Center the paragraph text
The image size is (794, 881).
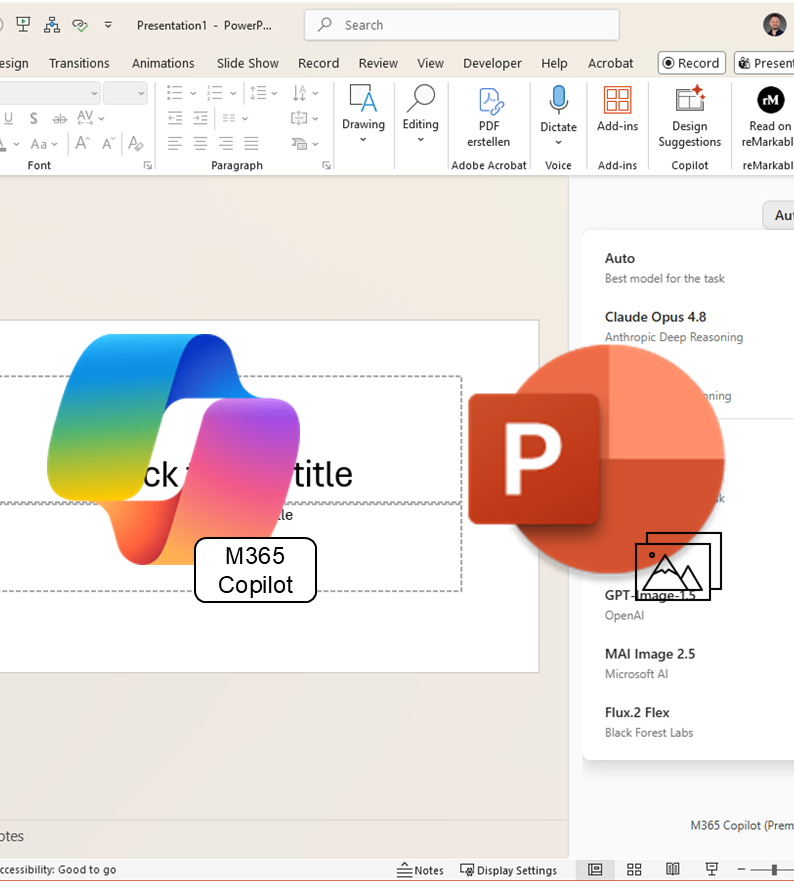click(x=201, y=144)
